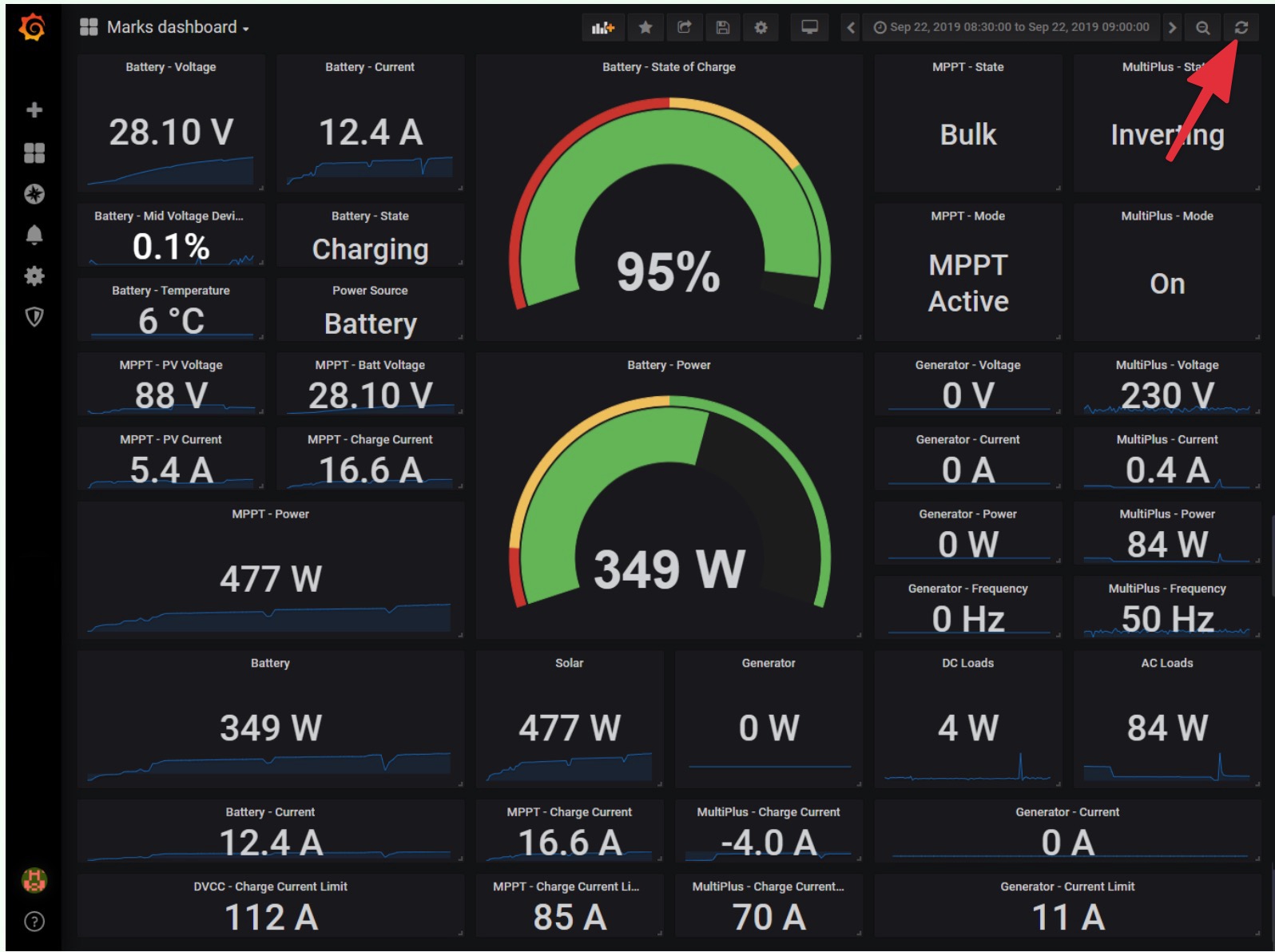Click the DC Loads panel title
Screen dimensions: 1275x952
(968, 663)
